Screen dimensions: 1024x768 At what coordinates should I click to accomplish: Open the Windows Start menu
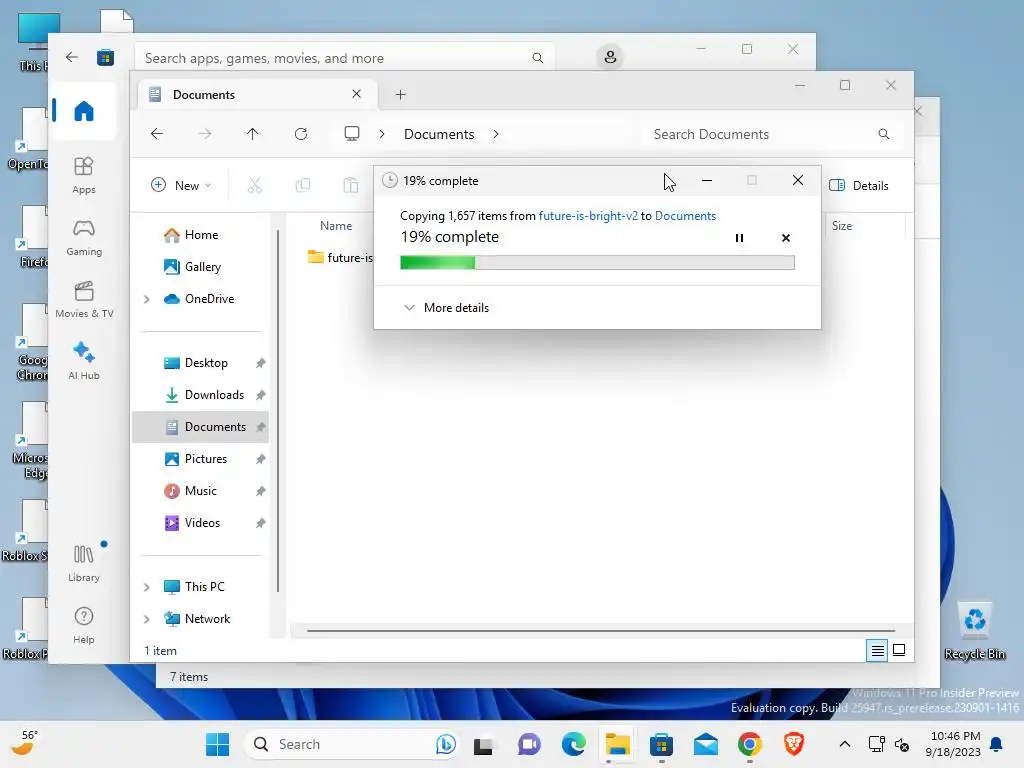point(217,744)
